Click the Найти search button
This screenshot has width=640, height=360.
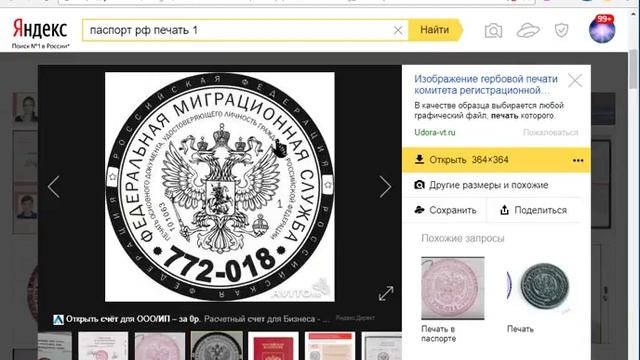pyautogui.click(x=435, y=30)
